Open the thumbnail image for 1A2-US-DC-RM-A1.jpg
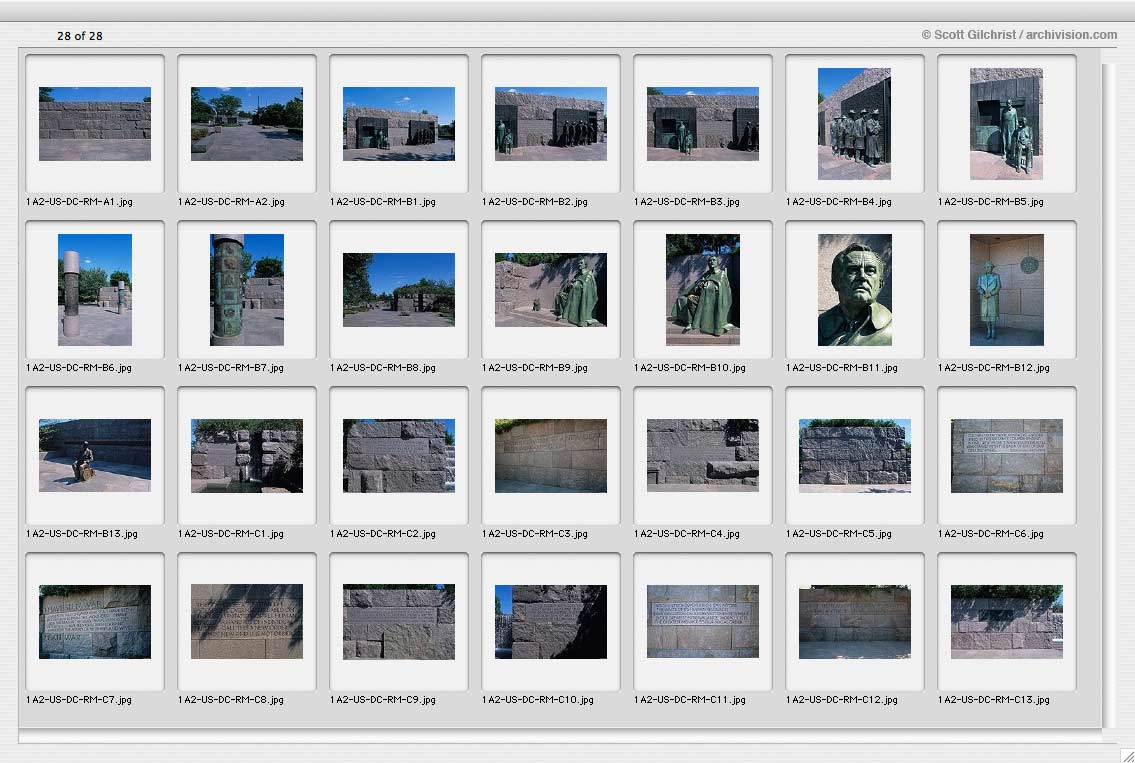 [x=95, y=124]
